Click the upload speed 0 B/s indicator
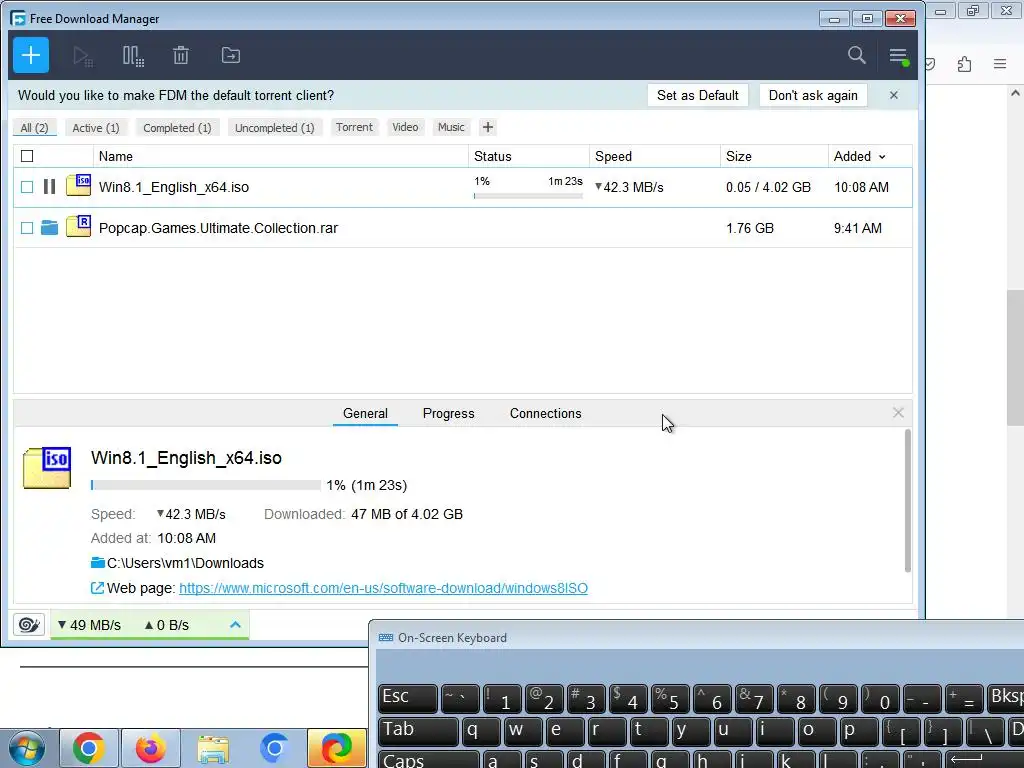Viewport: 1024px width, 768px height. [x=167, y=625]
